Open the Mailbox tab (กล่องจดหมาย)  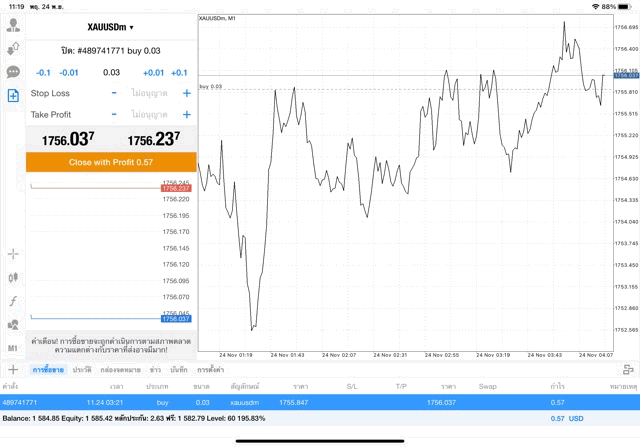120,370
